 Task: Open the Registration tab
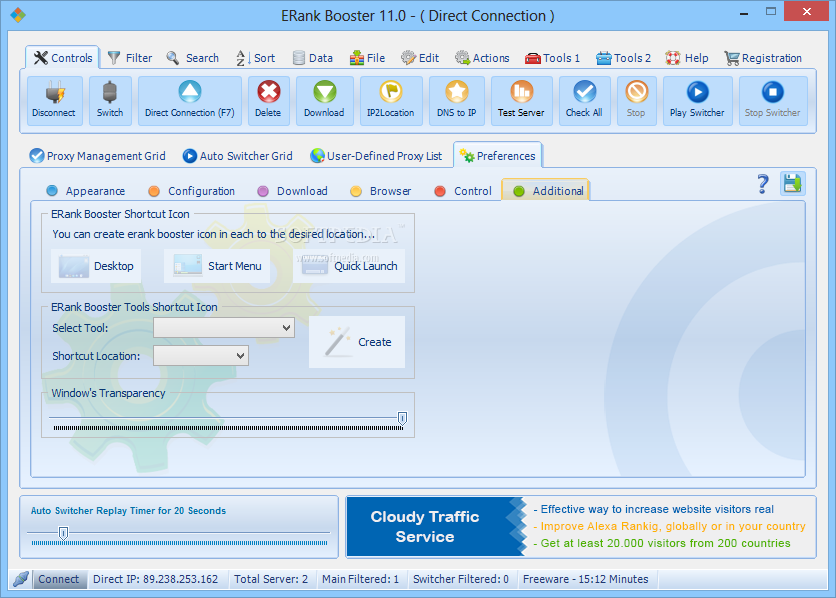pyautogui.click(x=763, y=58)
